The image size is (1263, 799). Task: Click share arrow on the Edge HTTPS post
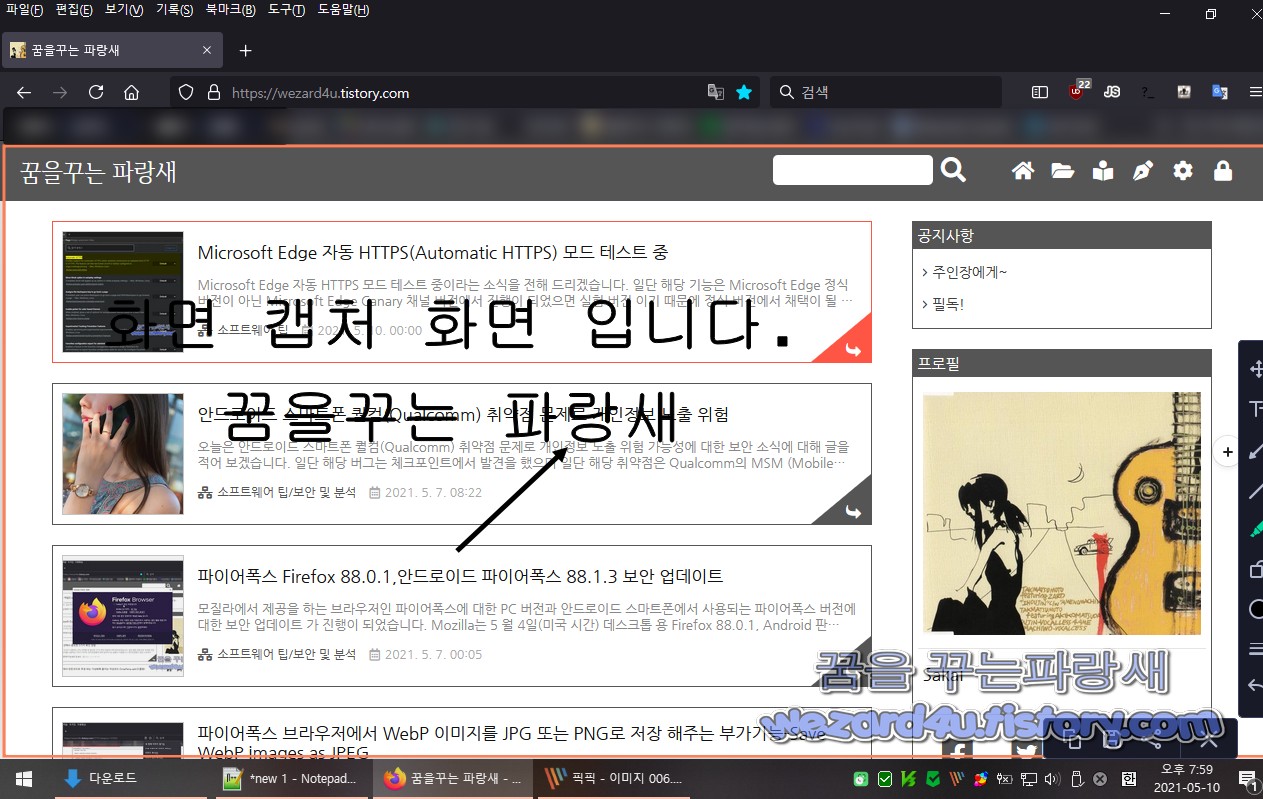coord(852,349)
